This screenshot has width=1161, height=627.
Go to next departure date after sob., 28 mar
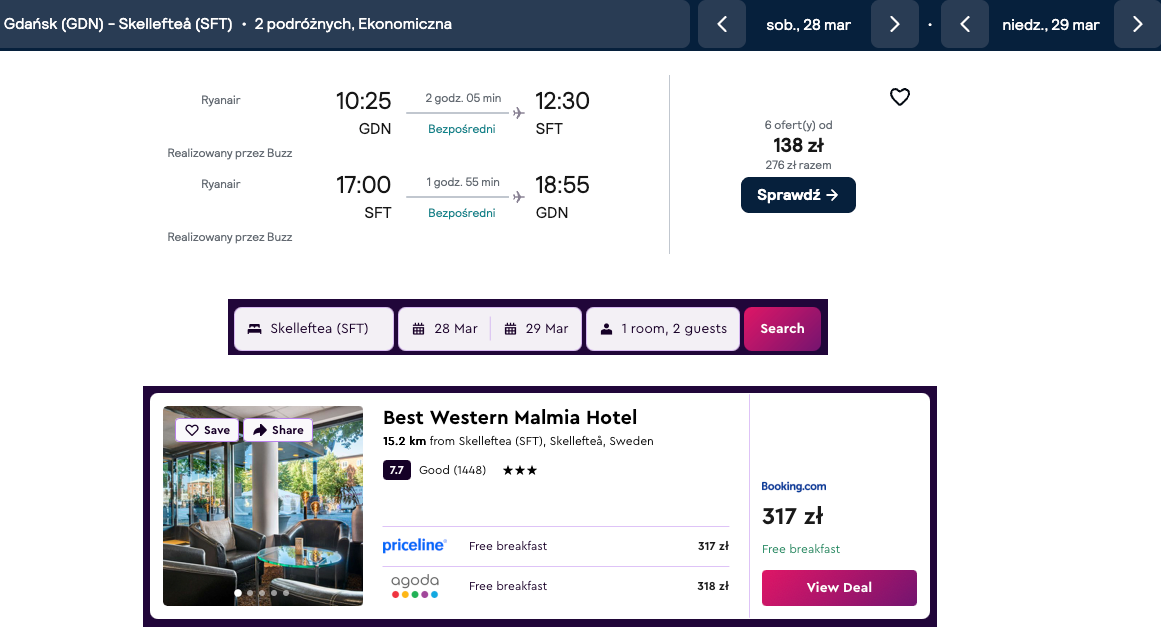tap(894, 25)
